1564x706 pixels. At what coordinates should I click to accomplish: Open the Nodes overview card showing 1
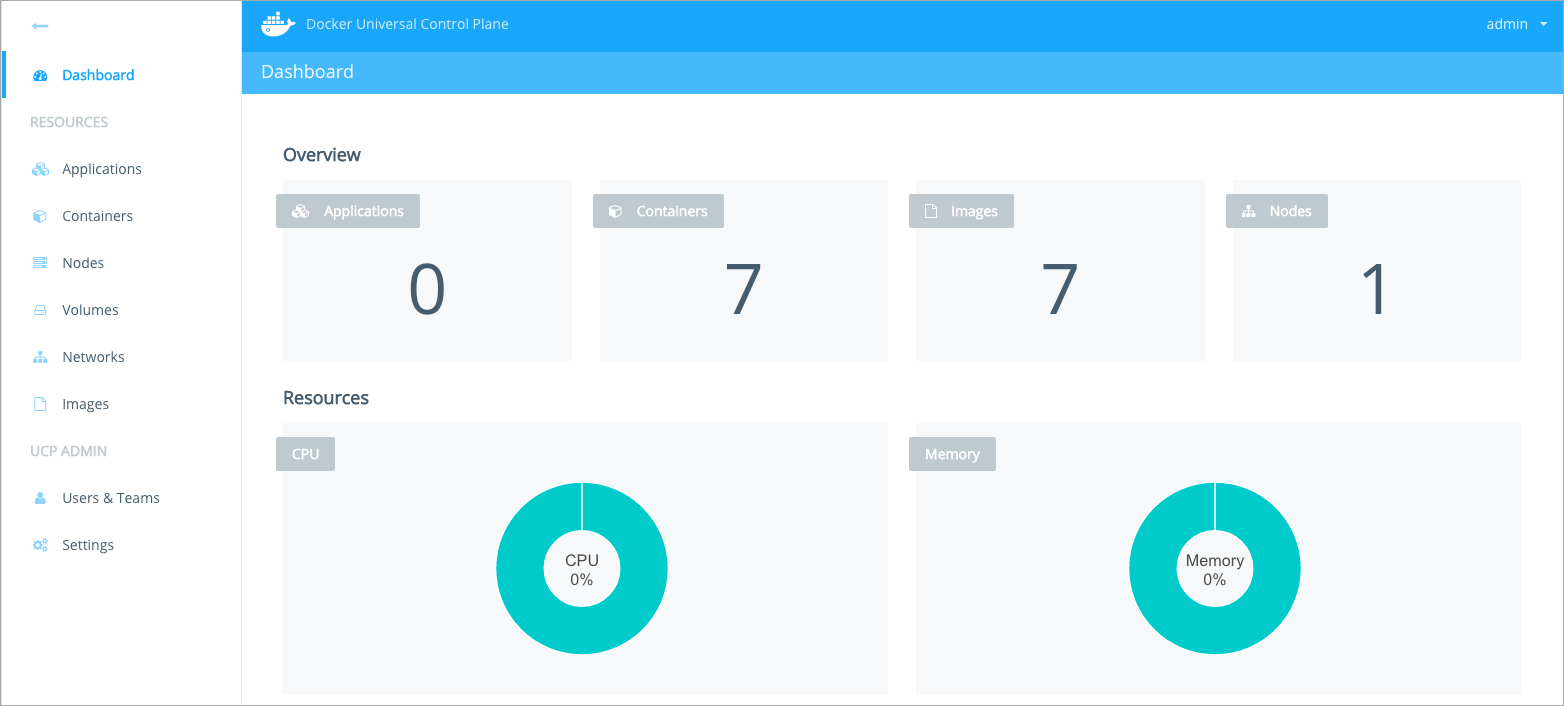tap(1376, 288)
